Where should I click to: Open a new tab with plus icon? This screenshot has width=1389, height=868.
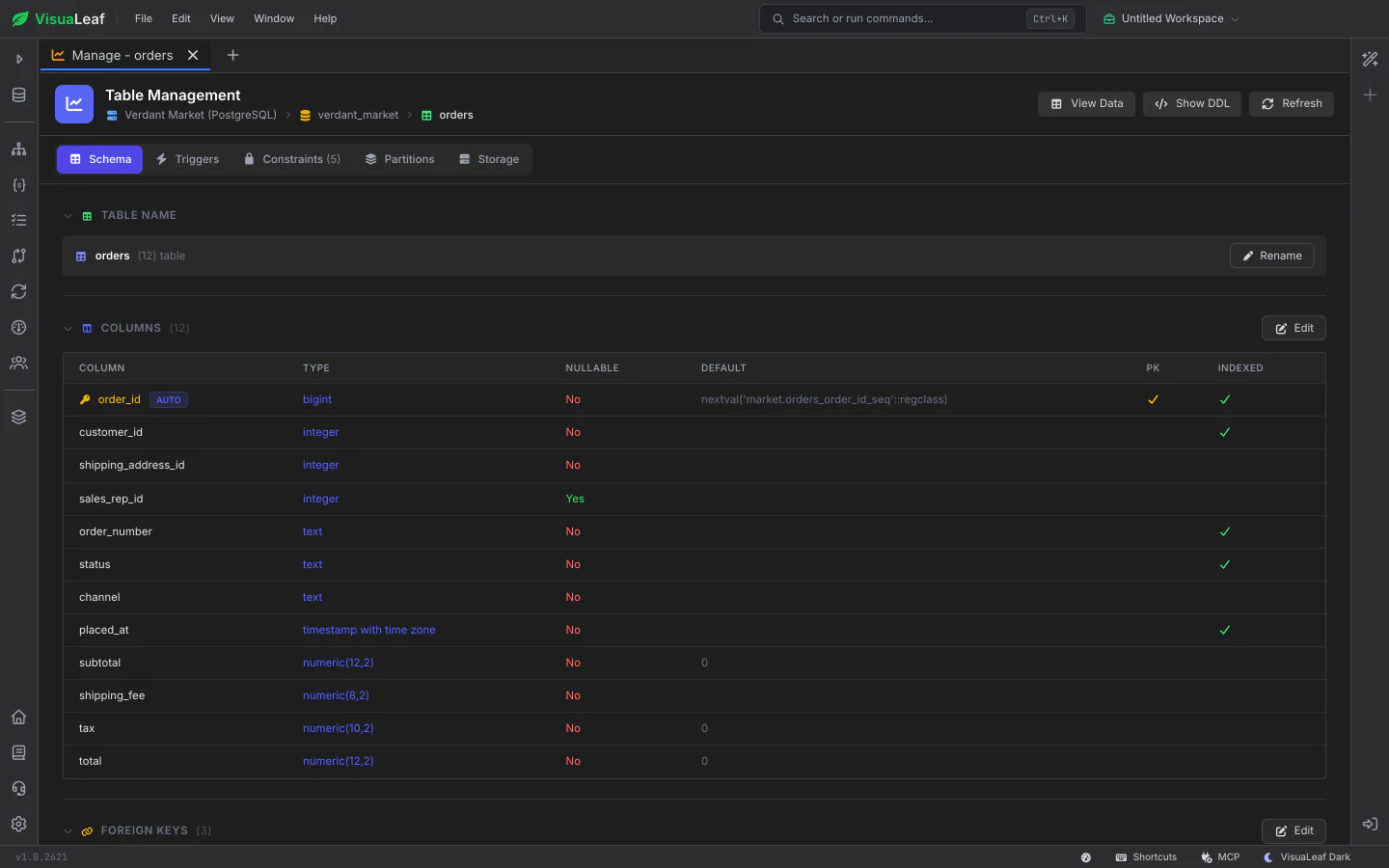(x=232, y=55)
